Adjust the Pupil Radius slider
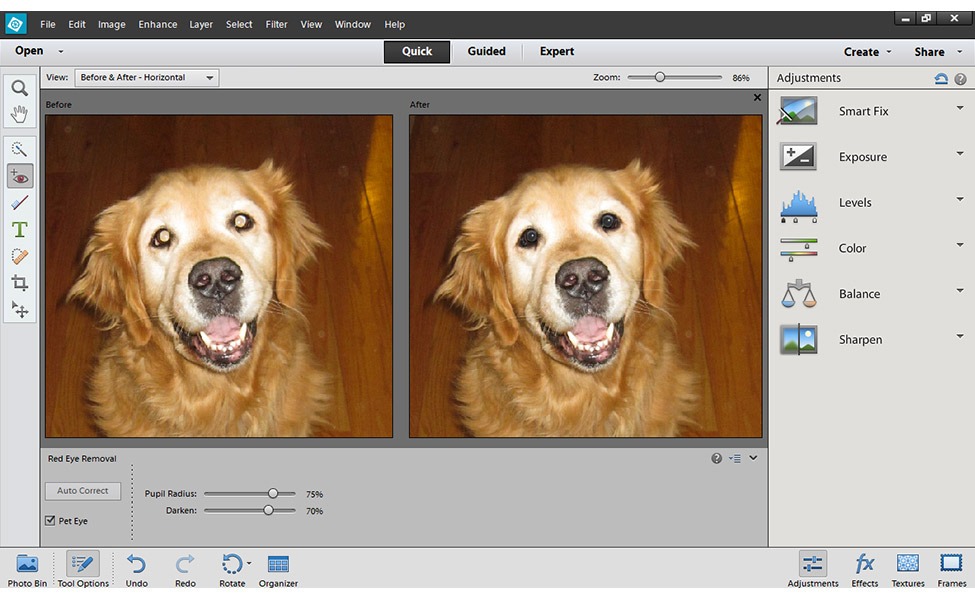 coord(273,494)
